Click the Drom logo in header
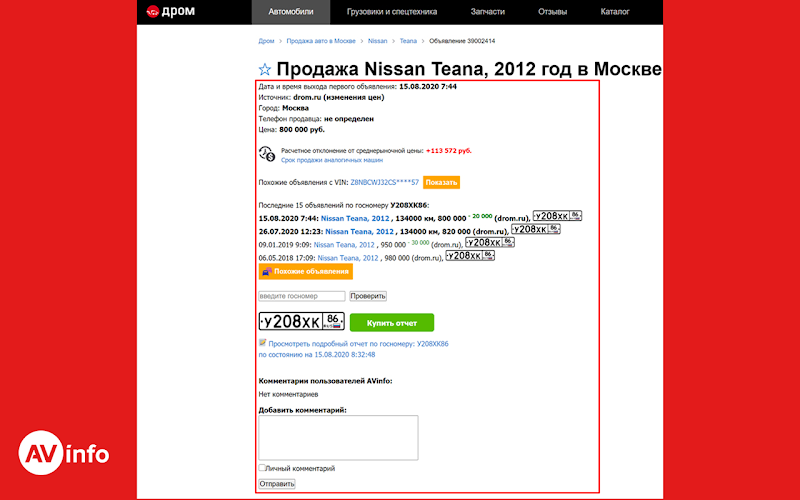The image size is (800, 500). click(x=170, y=11)
